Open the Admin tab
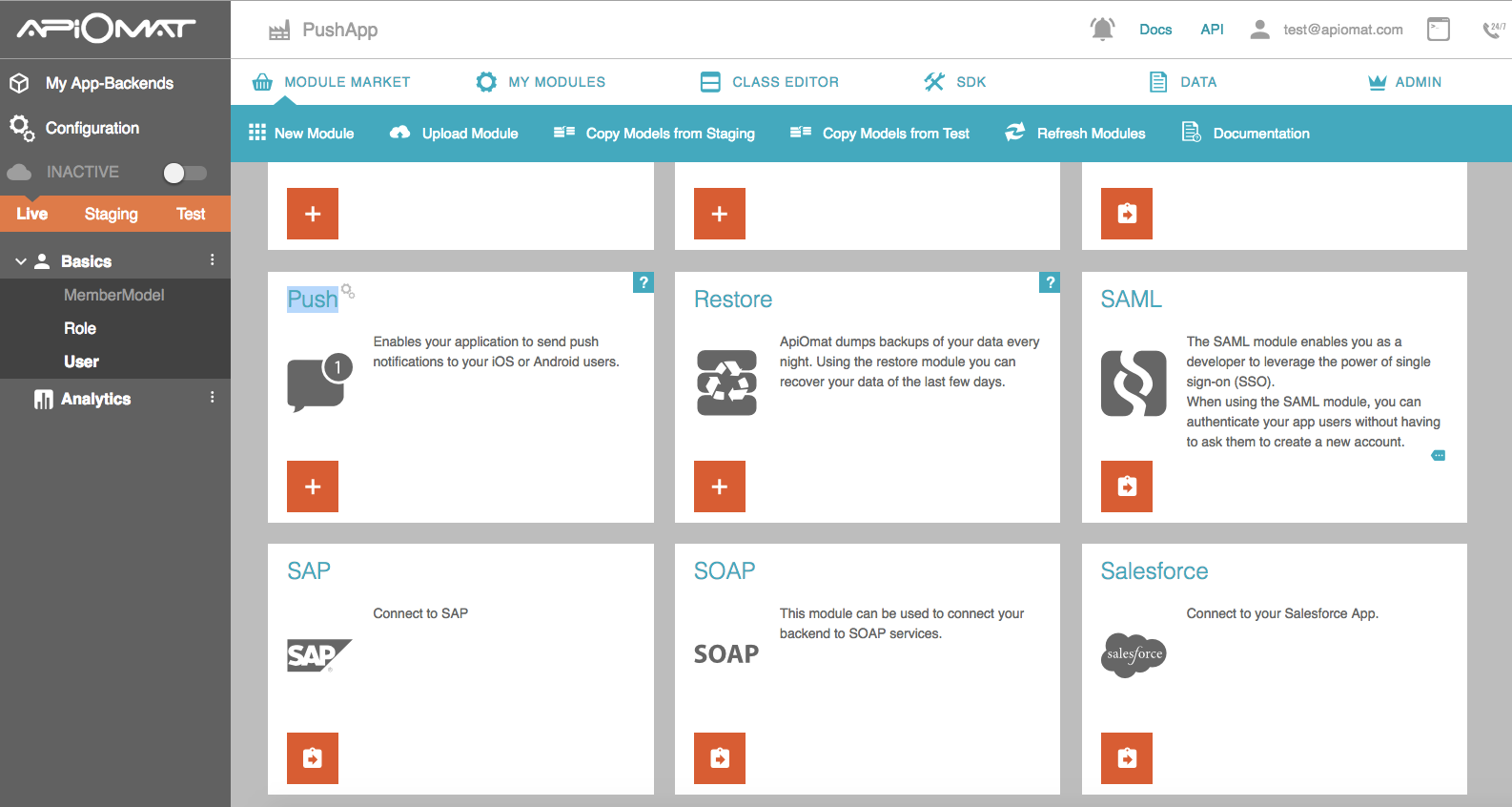The image size is (1512, 807). [x=1404, y=82]
